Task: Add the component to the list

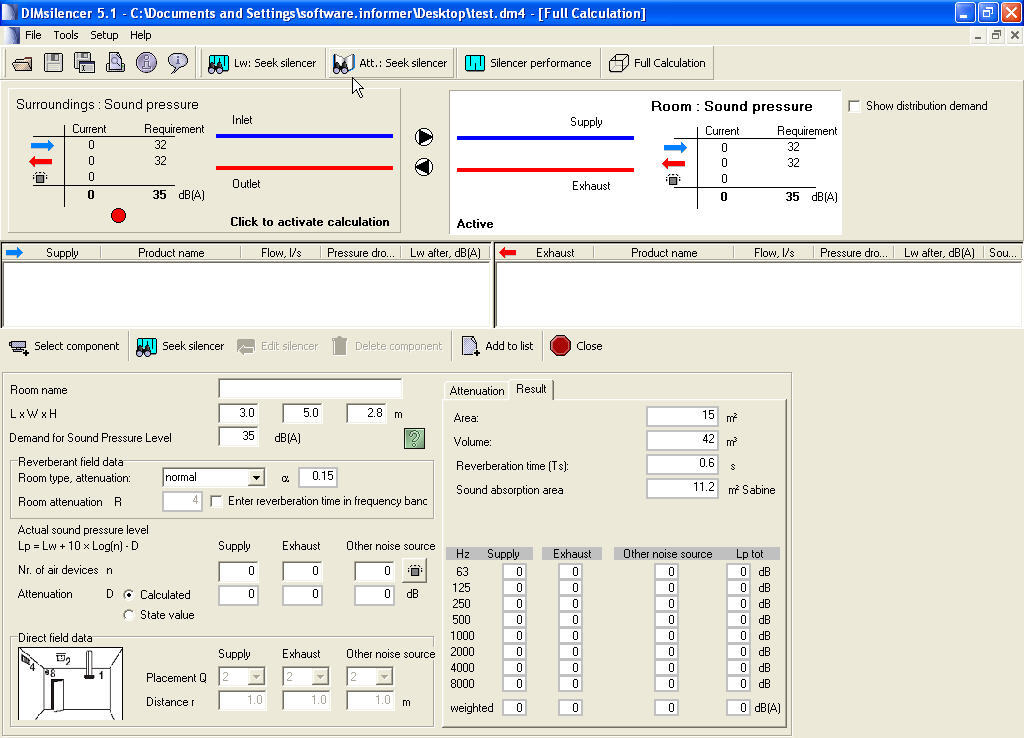Action: tap(497, 346)
